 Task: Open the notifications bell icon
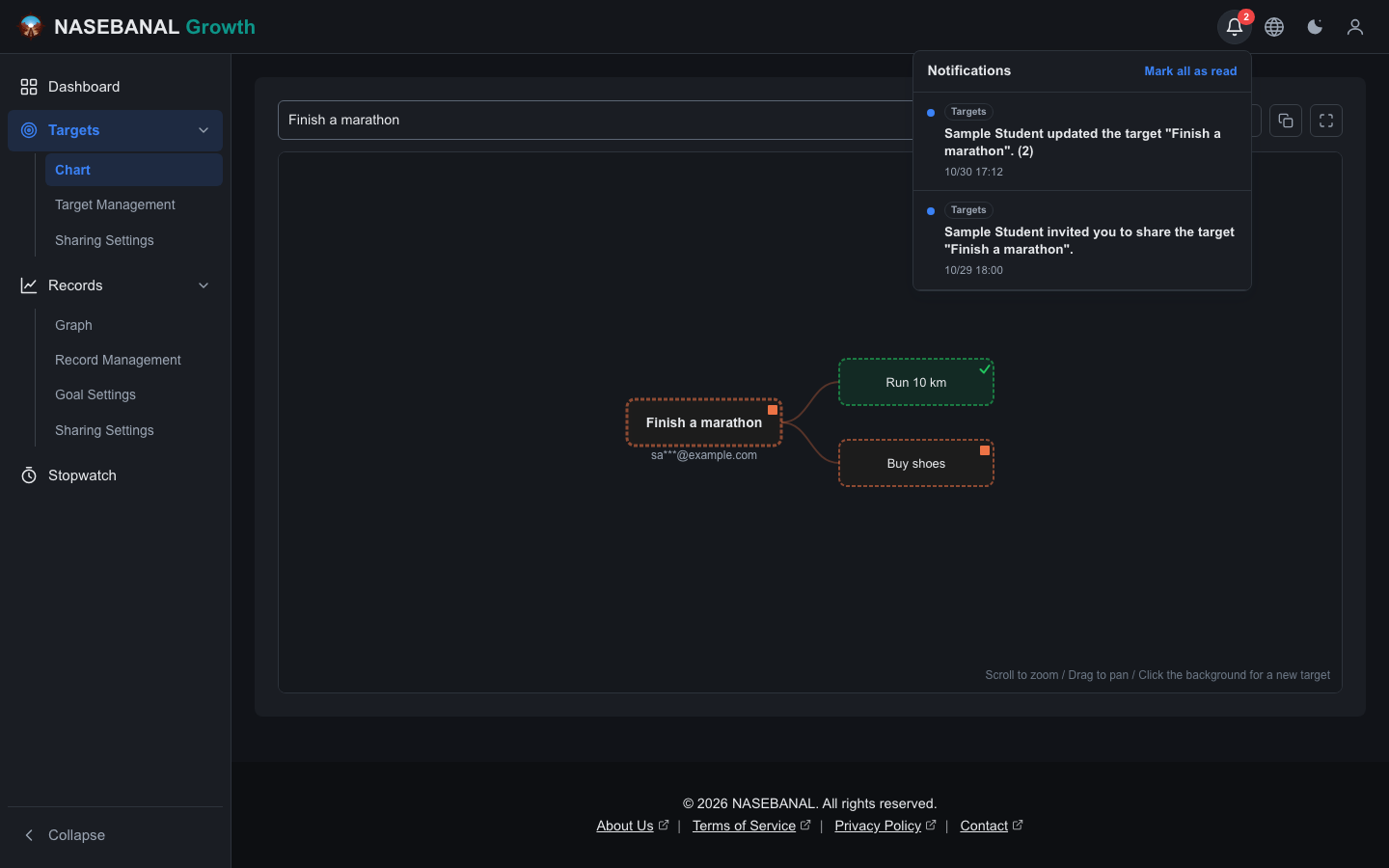(x=1235, y=27)
